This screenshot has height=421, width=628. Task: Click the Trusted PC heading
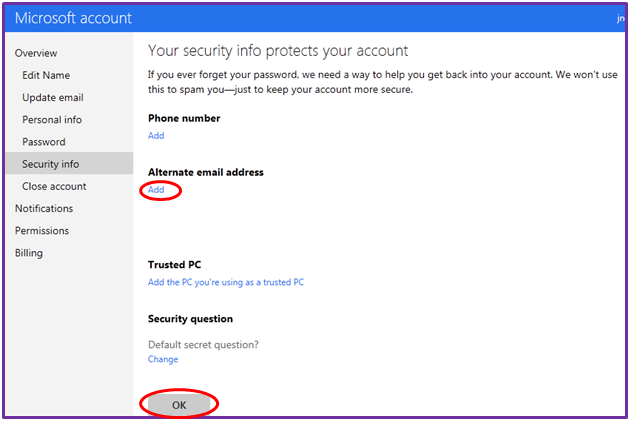174,265
